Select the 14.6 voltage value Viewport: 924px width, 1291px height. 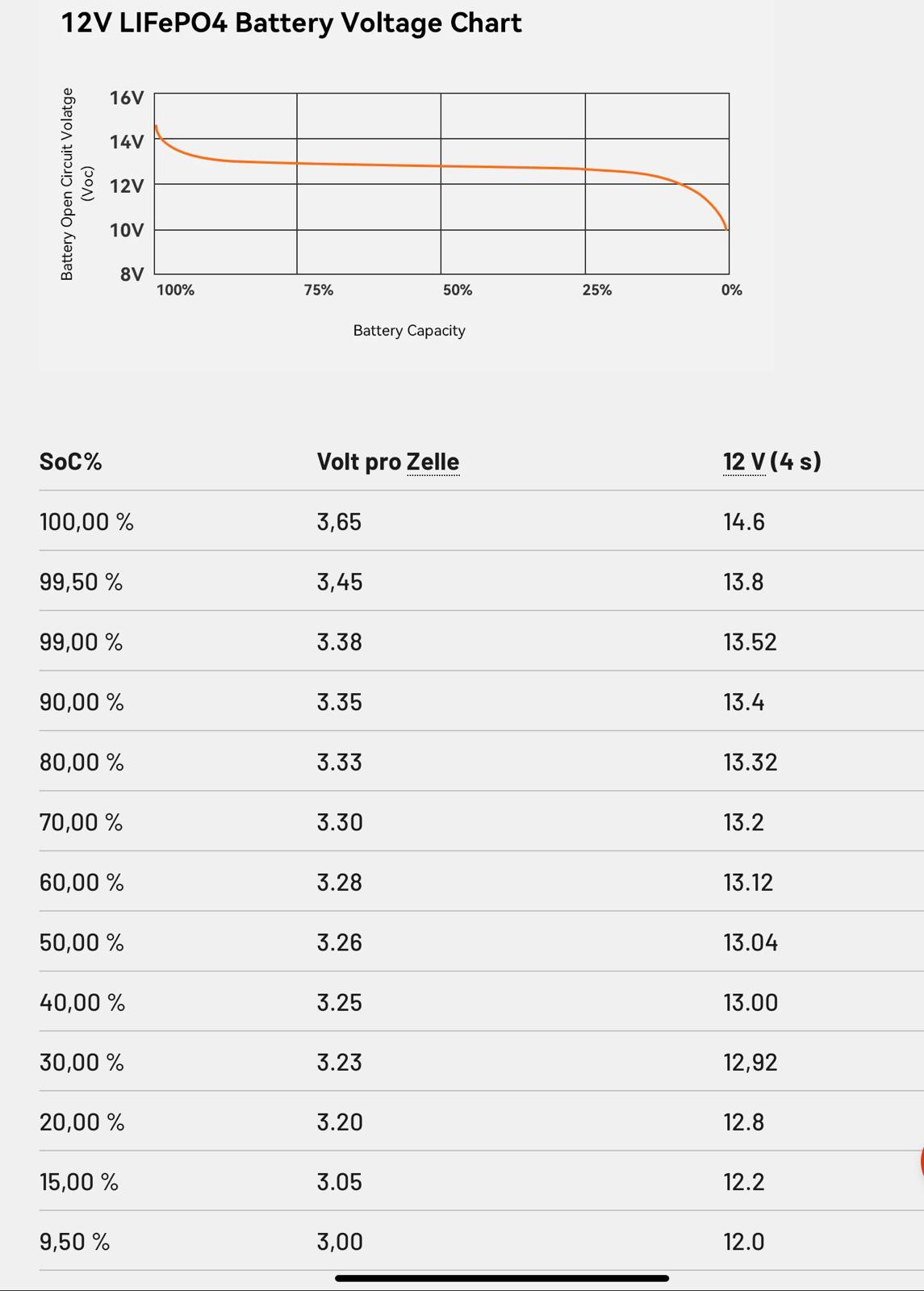tap(743, 522)
